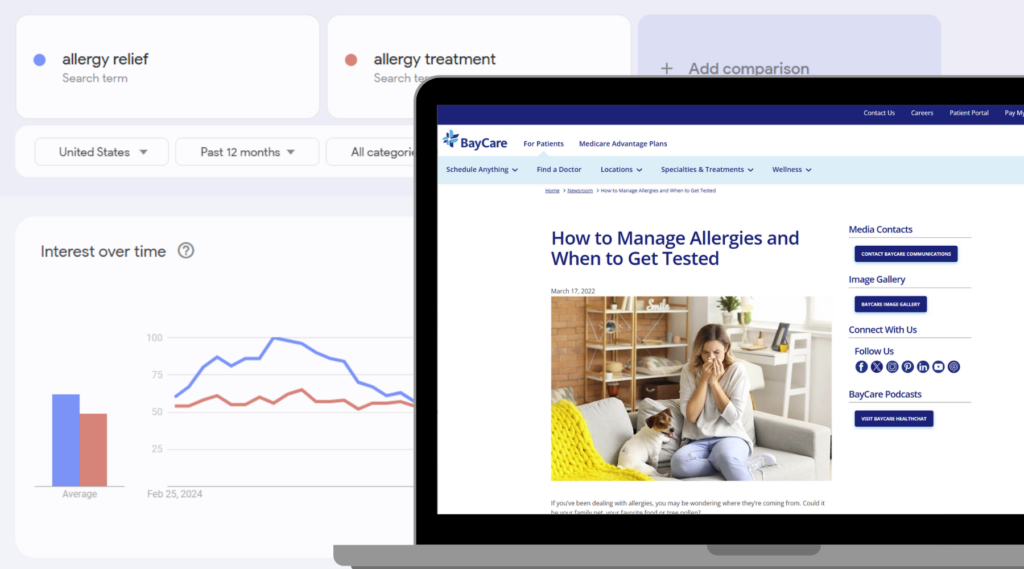Open United States region dropdown
This screenshot has height=569, width=1024.
click(x=102, y=152)
